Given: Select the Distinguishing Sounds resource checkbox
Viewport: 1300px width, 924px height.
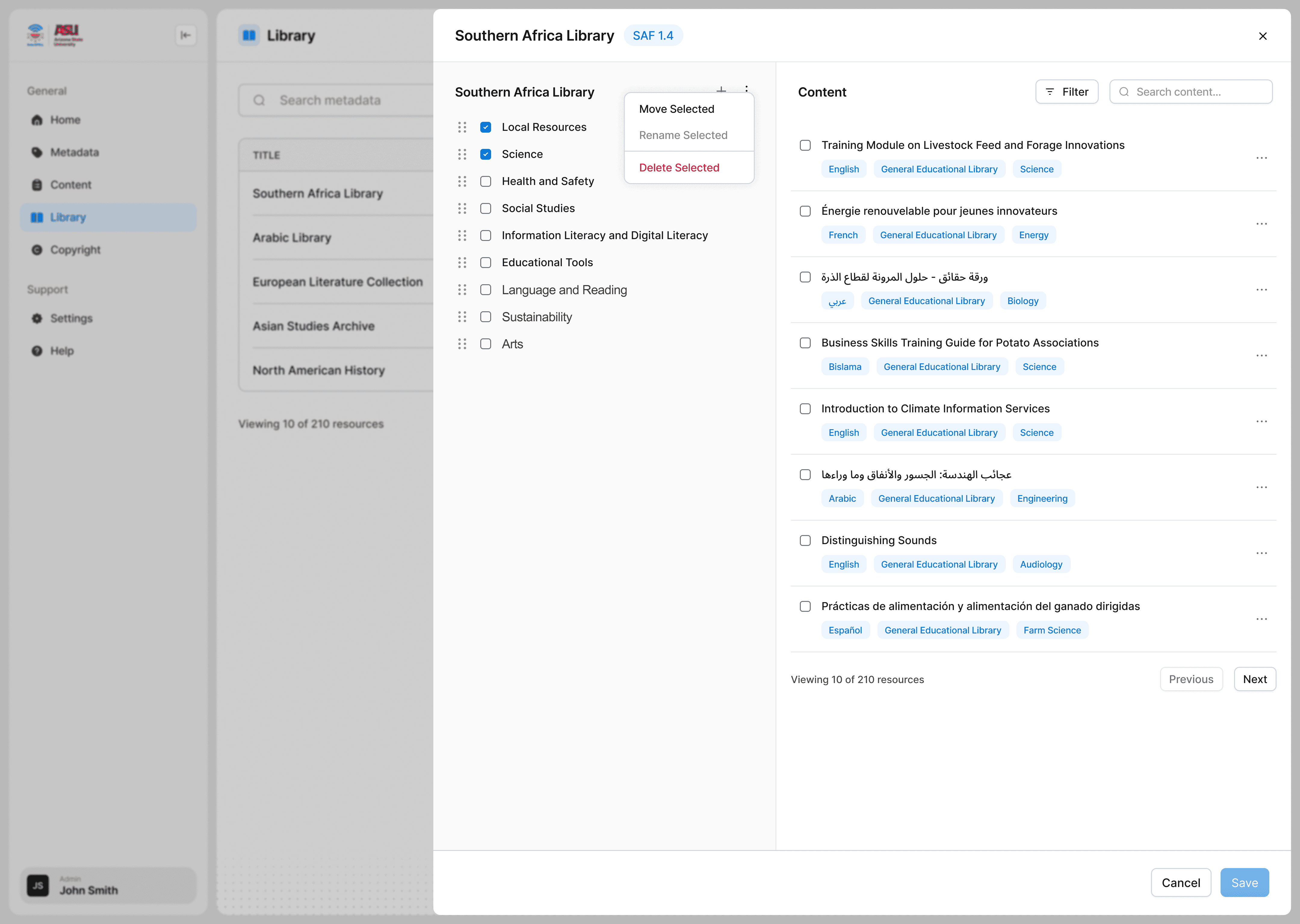Looking at the screenshot, I should [805, 541].
